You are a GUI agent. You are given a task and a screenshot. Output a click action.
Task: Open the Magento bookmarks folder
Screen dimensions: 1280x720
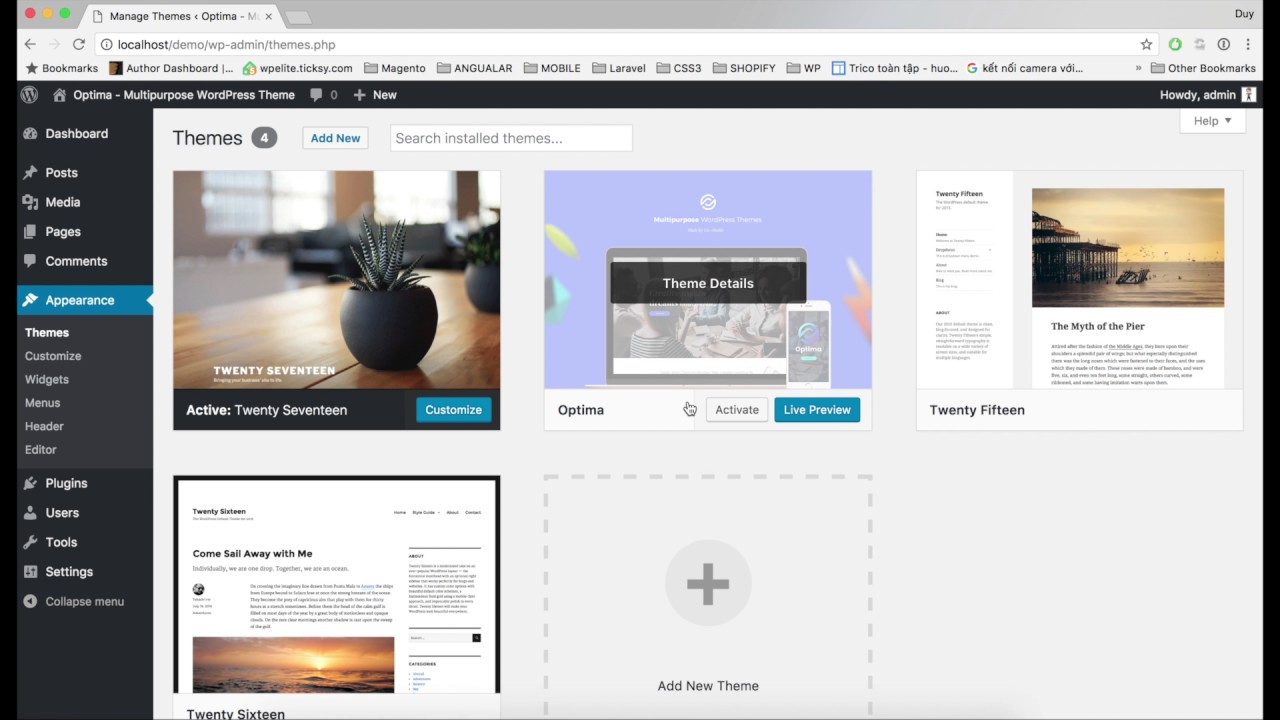pyautogui.click(x=394, y=68)
